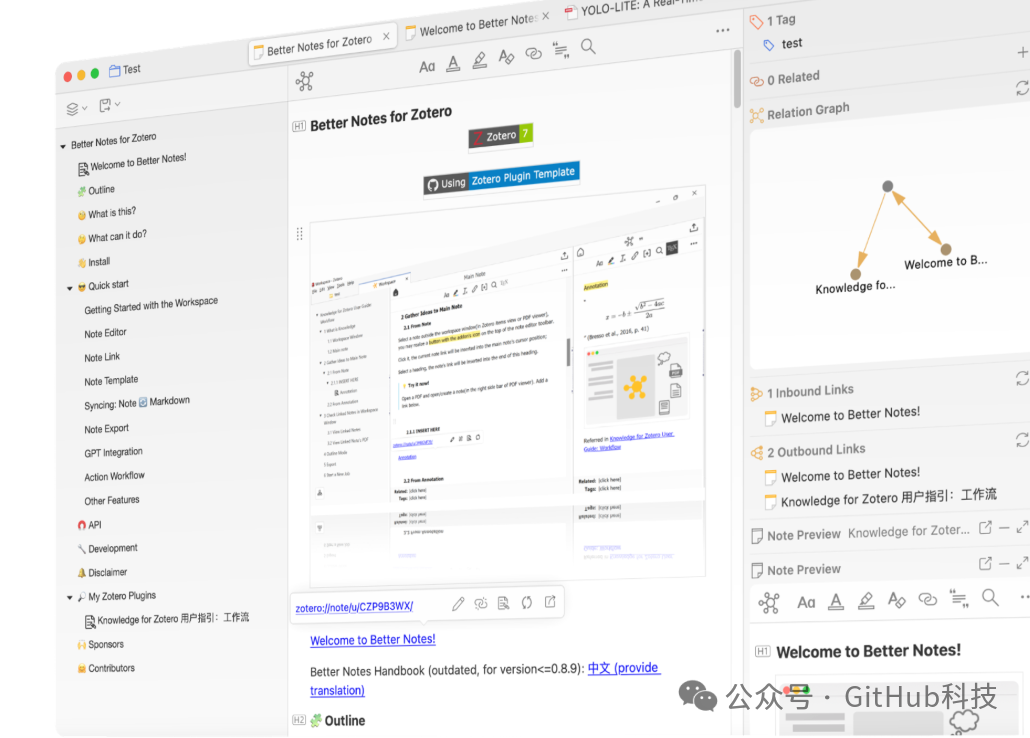The image size is (1030, 738).
Task: Open Knowledge for Zotero preview in new window
Action: coord(985,528)
